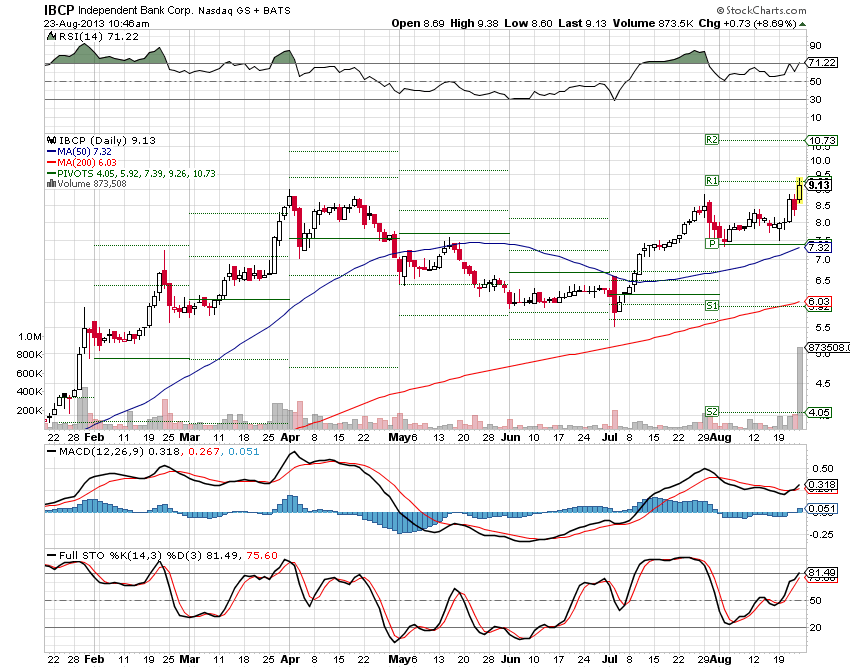Click the 90 level on the RSI axis
Image resolution: width=850 pixels, height=668 pixels.
pyautogui.click(x=815, y=46)
